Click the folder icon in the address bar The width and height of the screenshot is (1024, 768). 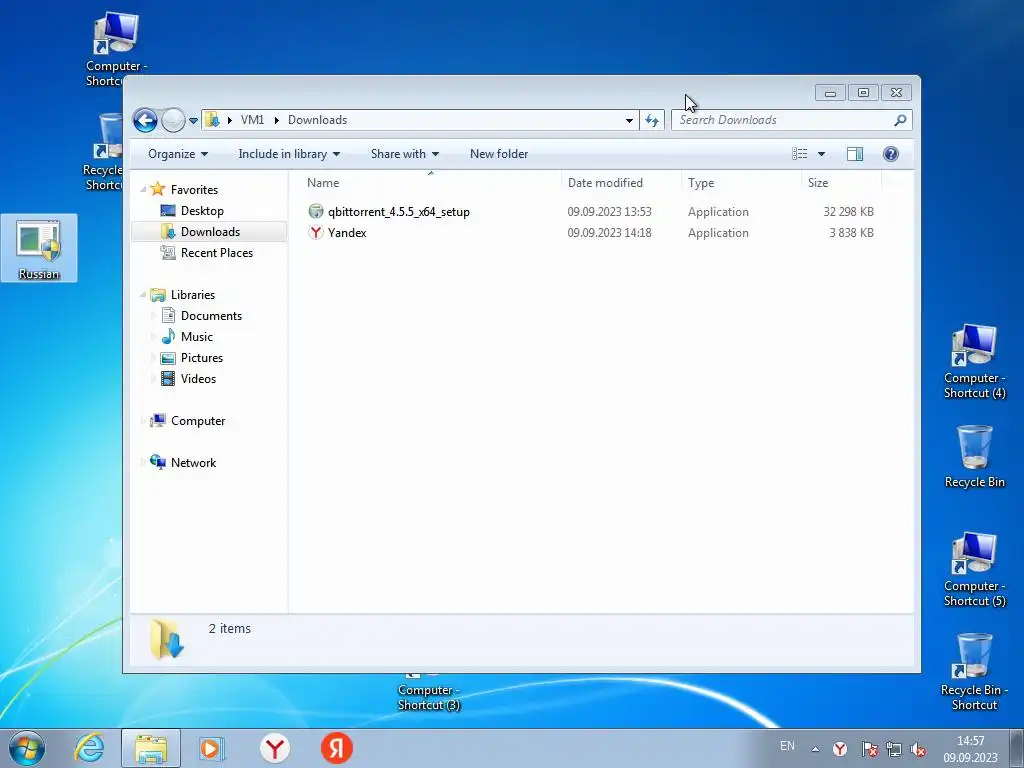click(212, 120)
